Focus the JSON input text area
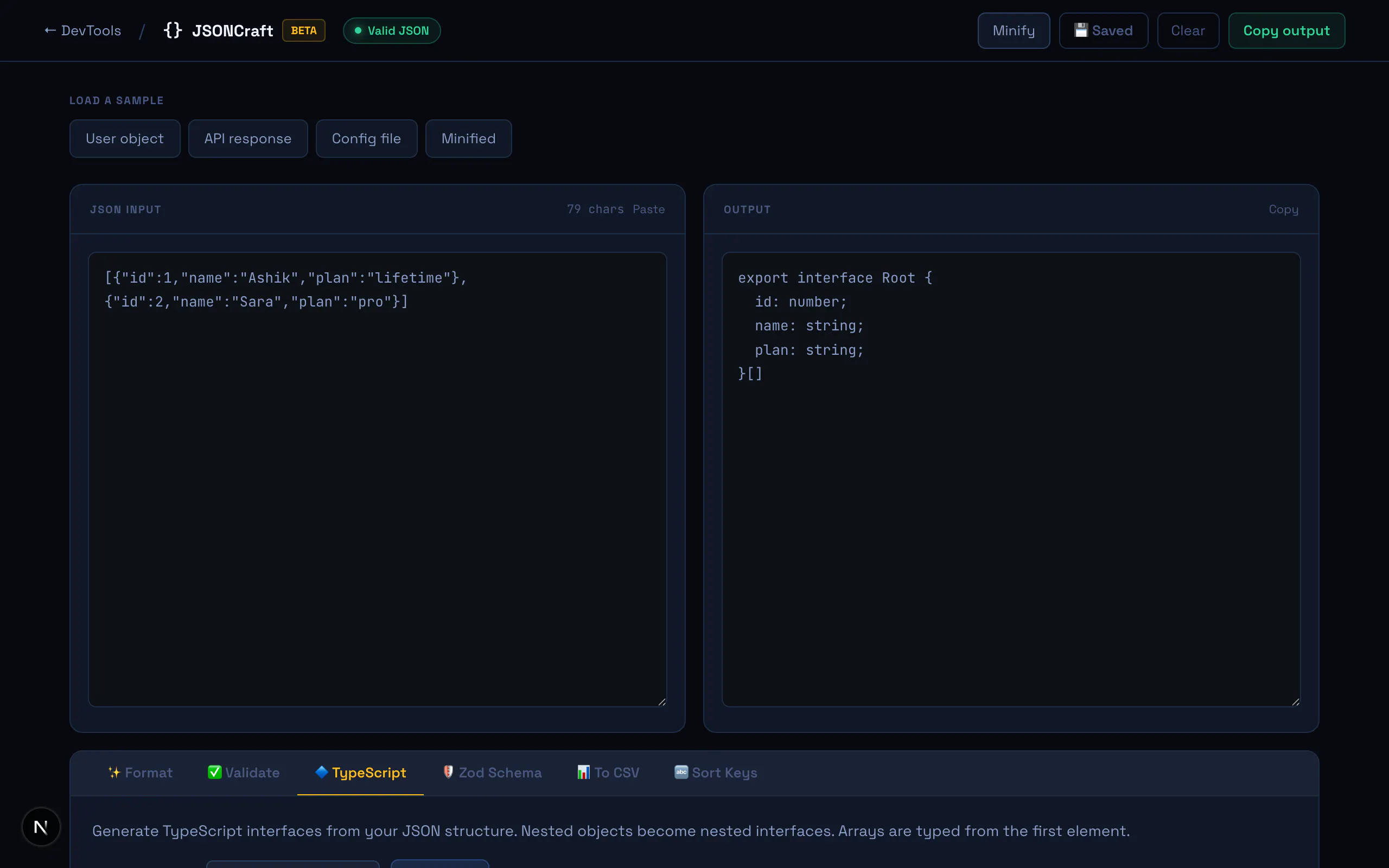The height and width of the screenshot is (868, 1389). click(378, 480)
